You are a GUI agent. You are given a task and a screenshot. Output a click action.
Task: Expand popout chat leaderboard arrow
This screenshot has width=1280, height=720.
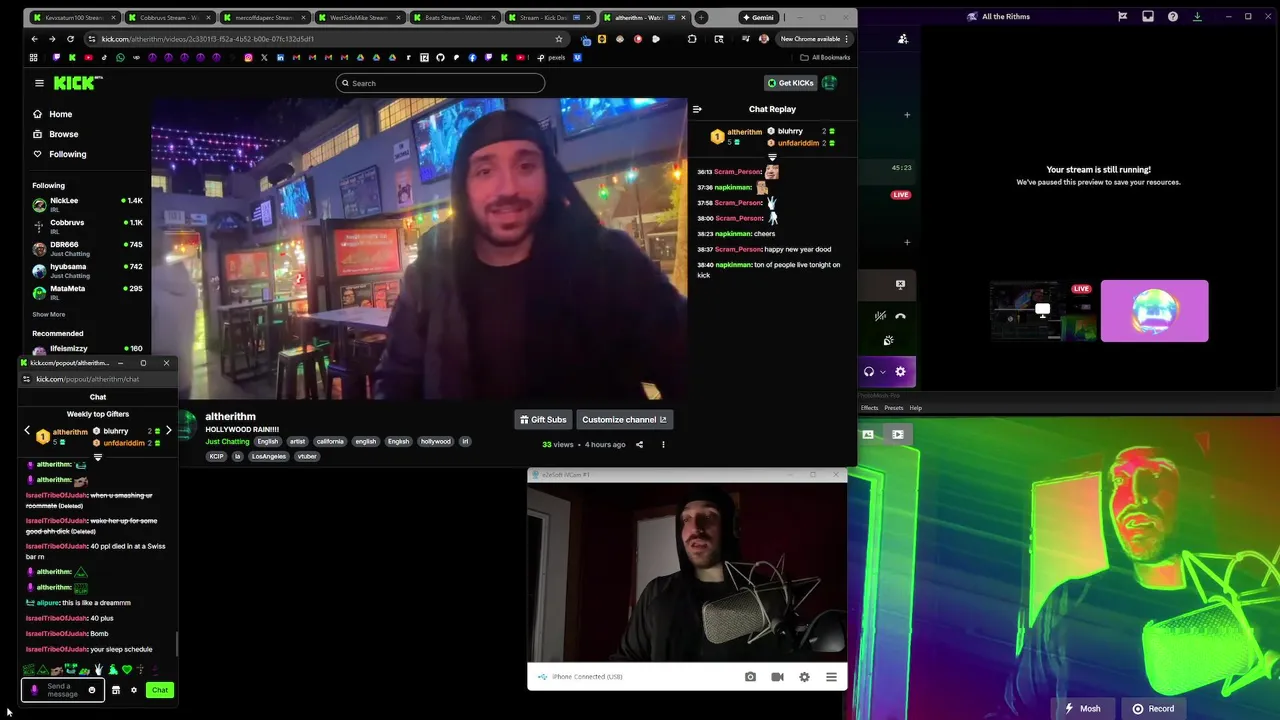pos(97,457)
